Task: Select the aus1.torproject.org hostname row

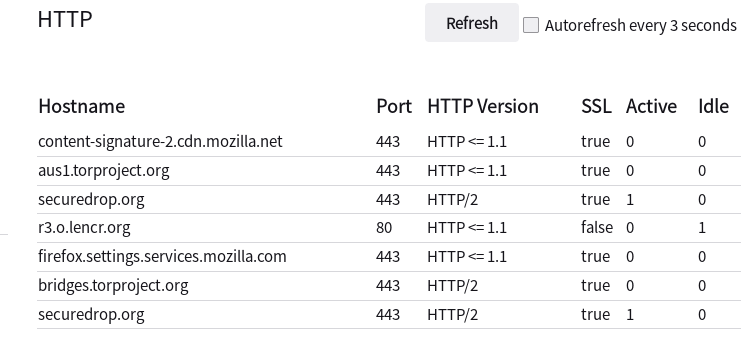Action: coord(389,171)
